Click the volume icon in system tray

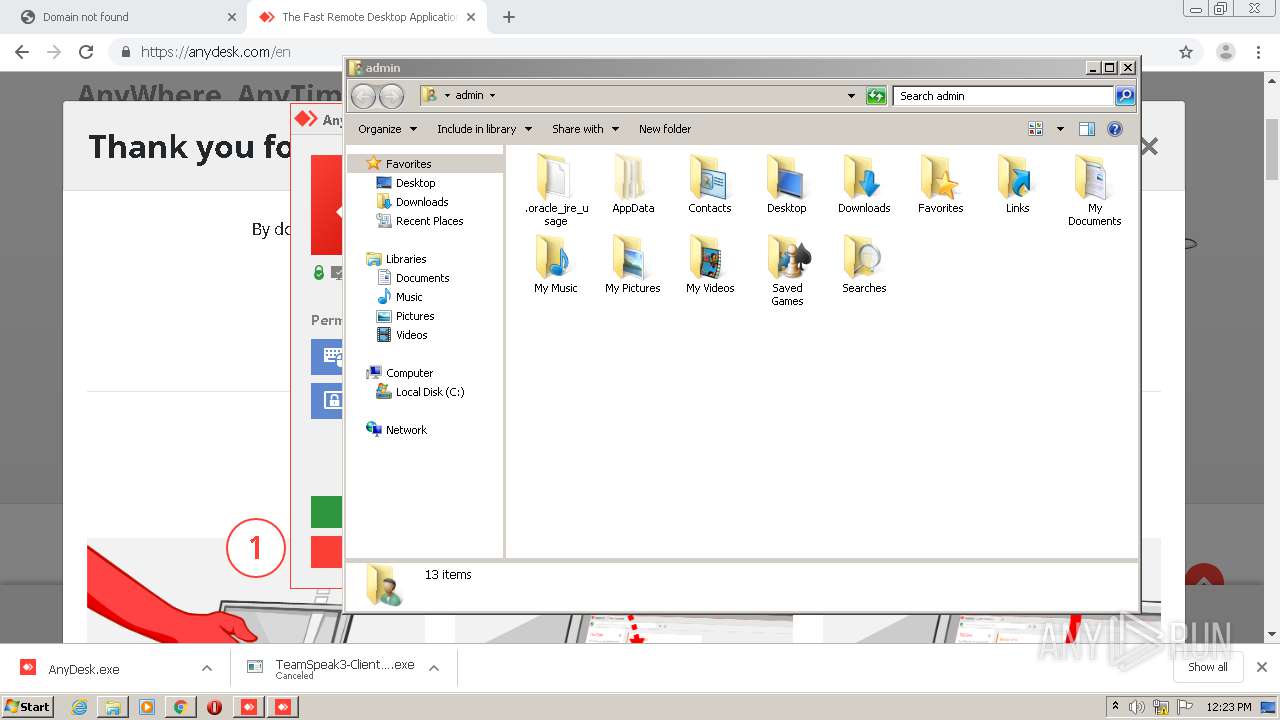(x=1137, y=707)
